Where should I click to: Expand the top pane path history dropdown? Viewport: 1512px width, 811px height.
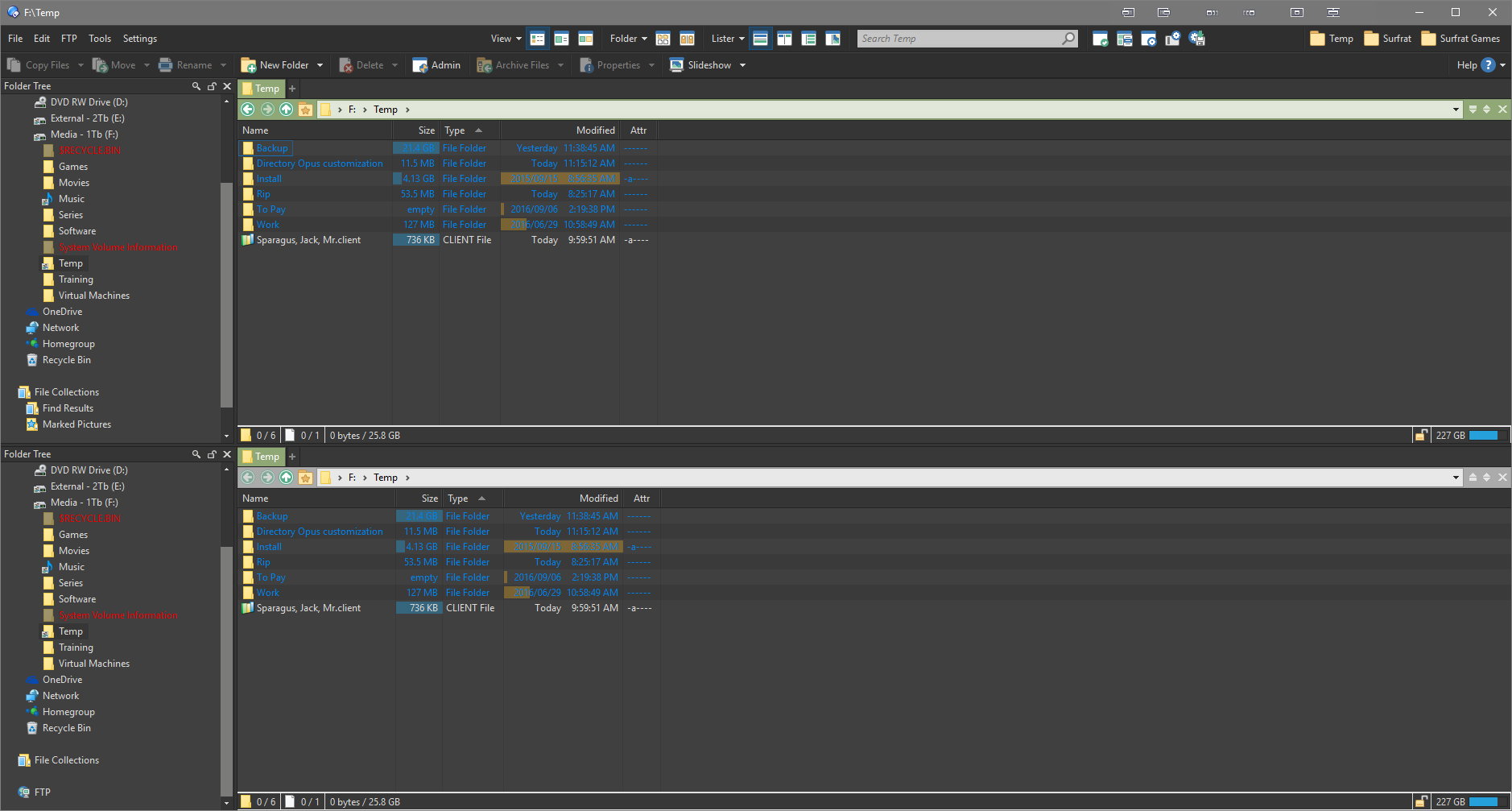coord(1456,110)
